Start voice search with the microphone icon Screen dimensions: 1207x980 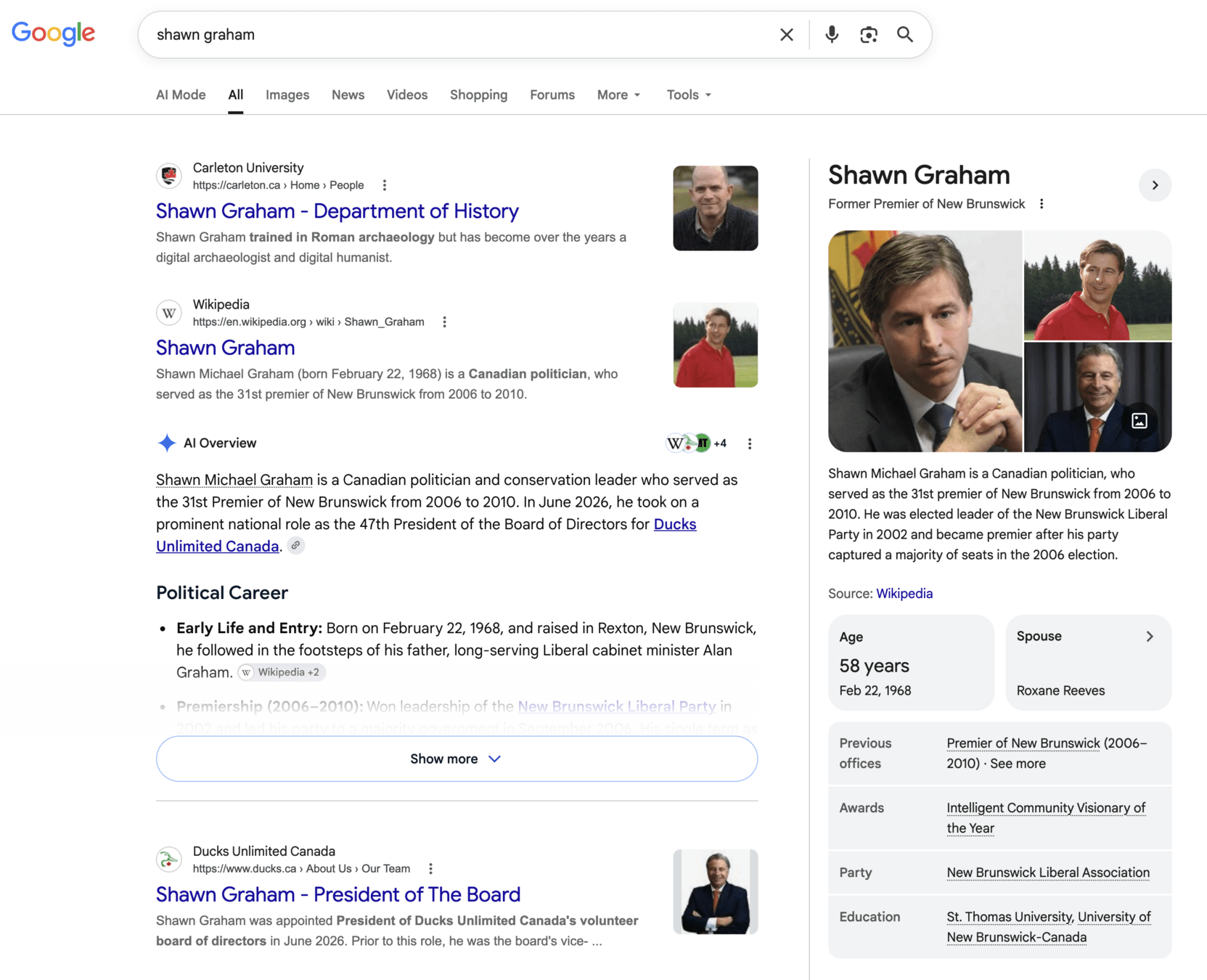[x=832, y=35]
